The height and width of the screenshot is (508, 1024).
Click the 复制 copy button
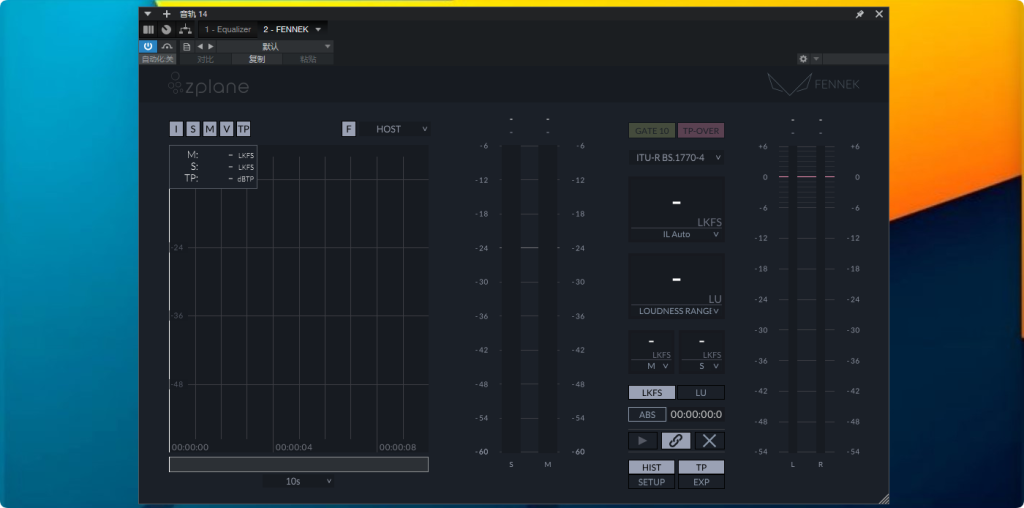pos(257,59)
